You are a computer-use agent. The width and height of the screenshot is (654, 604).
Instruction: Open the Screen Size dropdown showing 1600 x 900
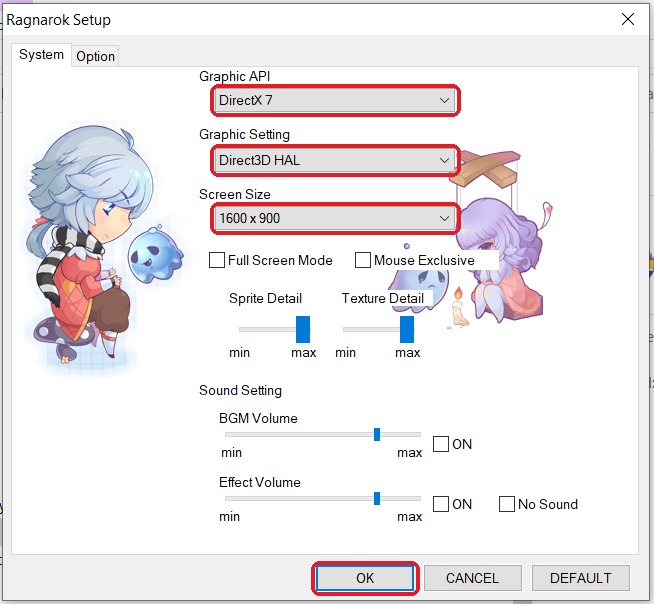coord(335,218)
